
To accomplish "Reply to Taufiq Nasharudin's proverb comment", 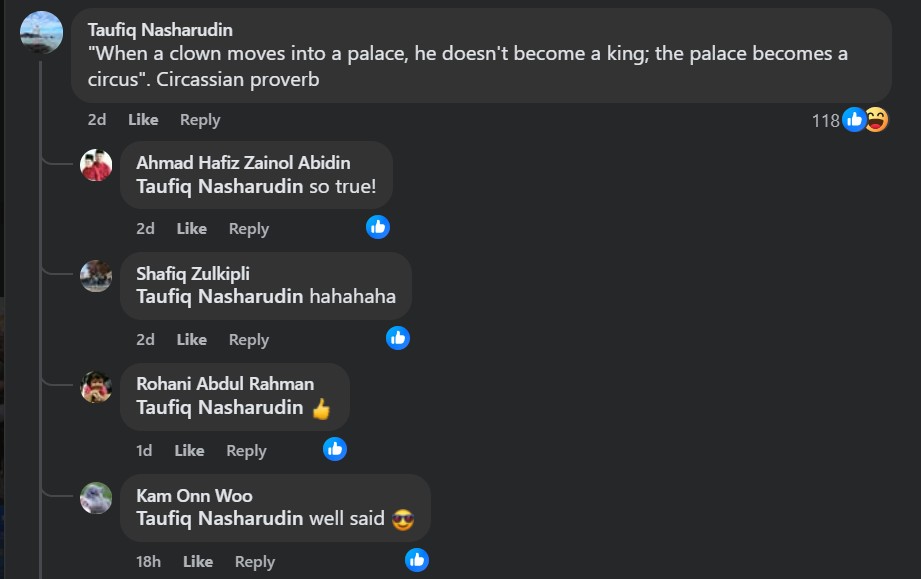I will [200, 120].
